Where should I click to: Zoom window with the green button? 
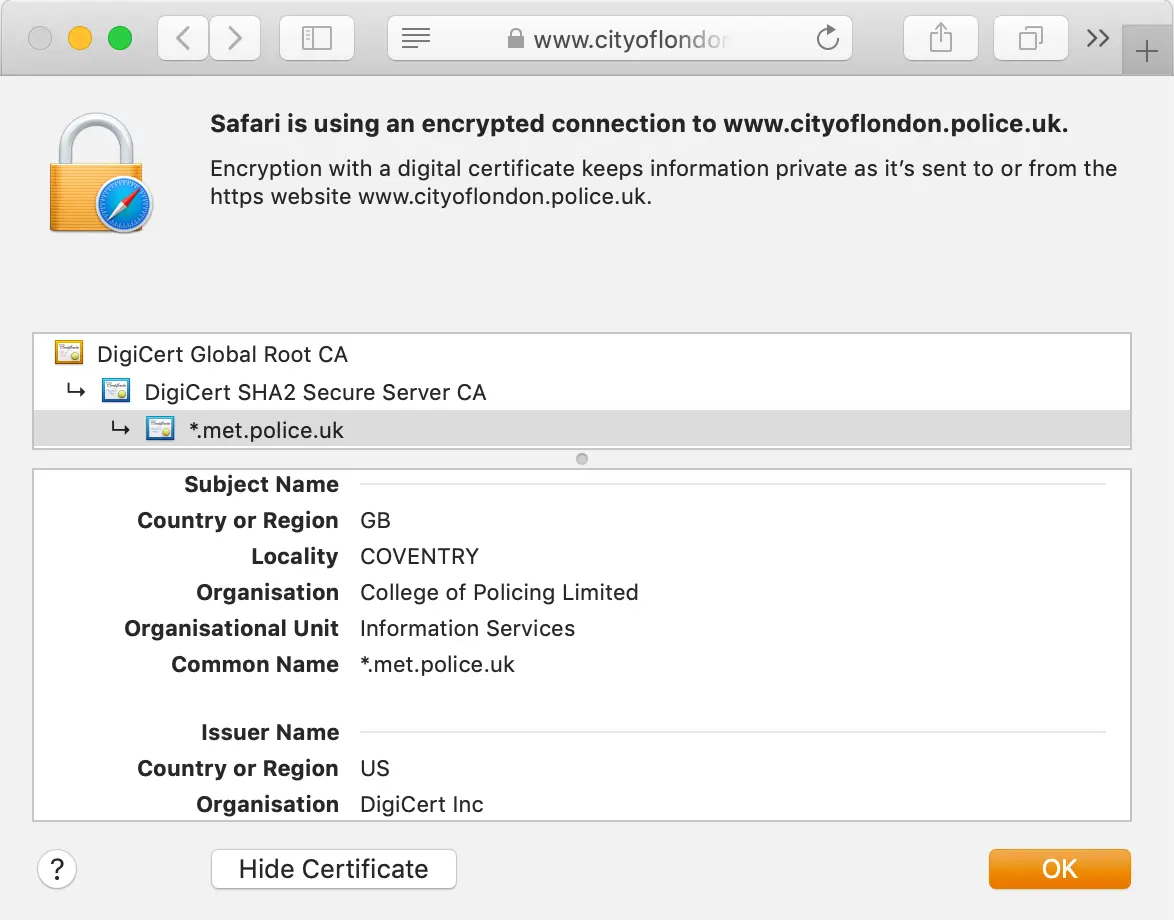[120, 37]
